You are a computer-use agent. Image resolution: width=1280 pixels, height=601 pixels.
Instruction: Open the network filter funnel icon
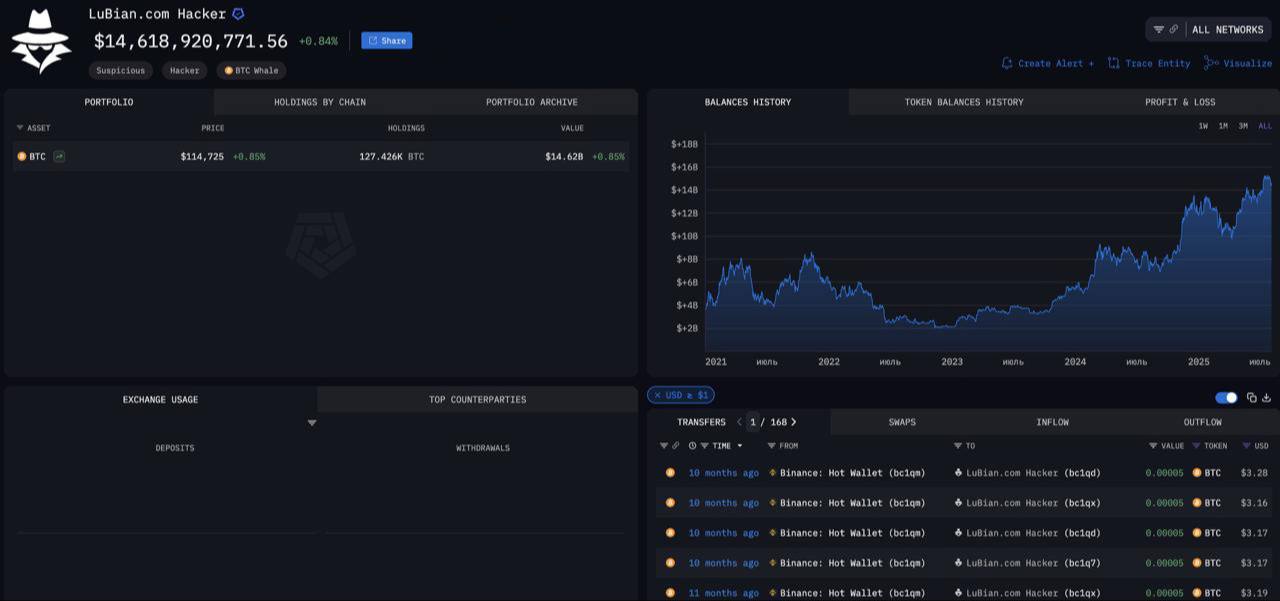(1159, 30)
